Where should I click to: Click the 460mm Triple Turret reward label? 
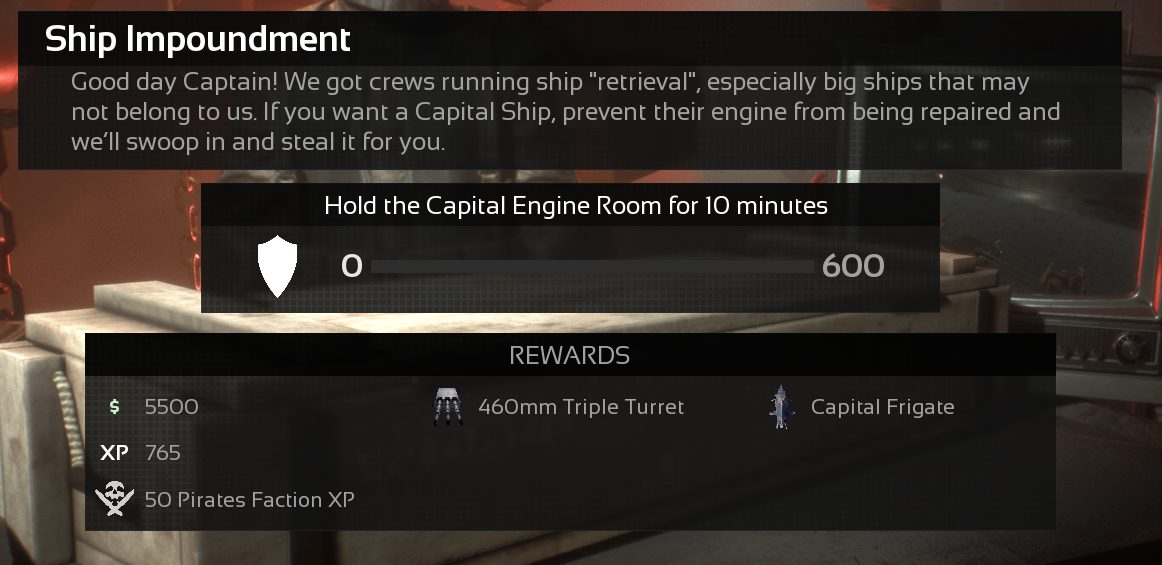coord(581,407)
